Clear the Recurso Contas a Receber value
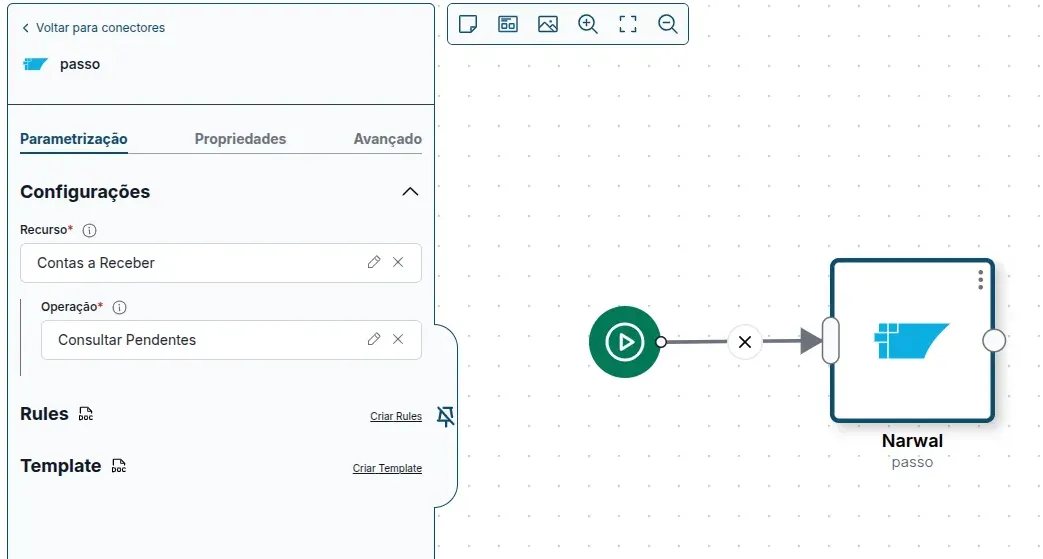This screenshot has height=559, width=1043. tap(398, 262)
